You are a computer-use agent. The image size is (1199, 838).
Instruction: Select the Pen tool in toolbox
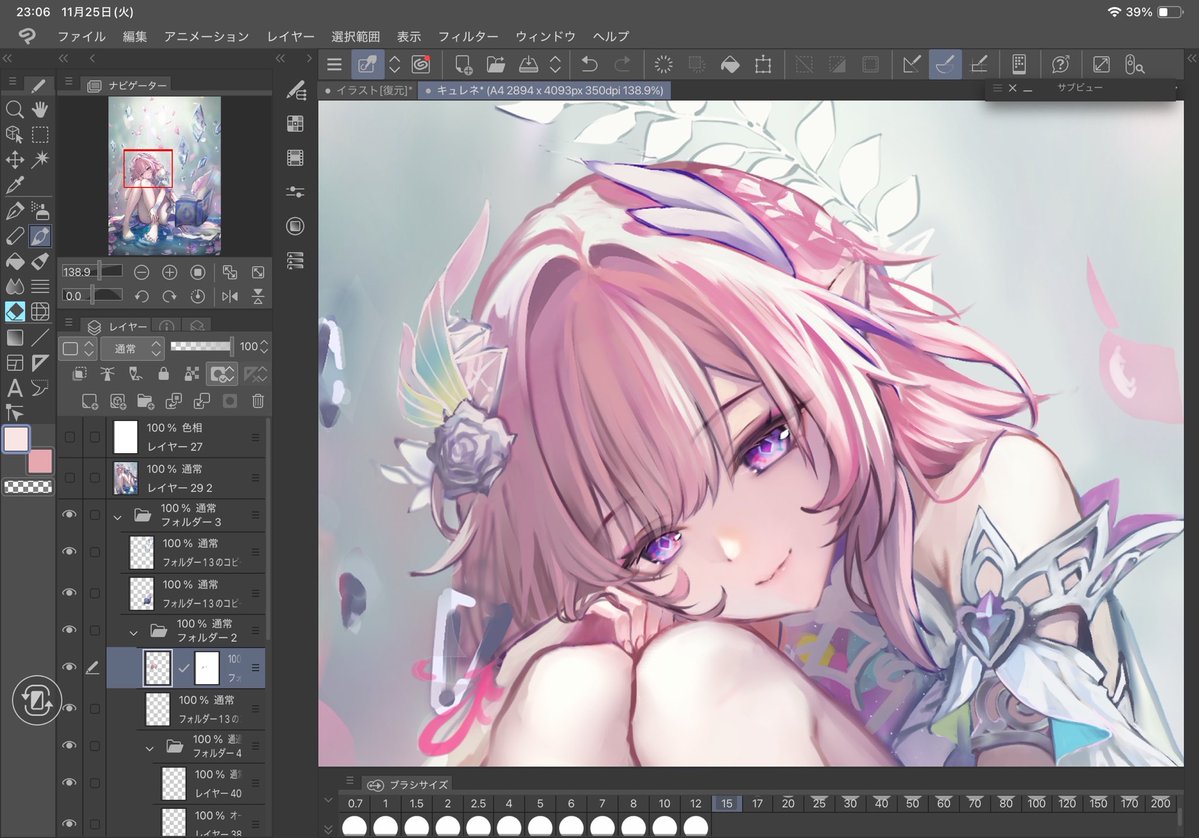[15, 210]
